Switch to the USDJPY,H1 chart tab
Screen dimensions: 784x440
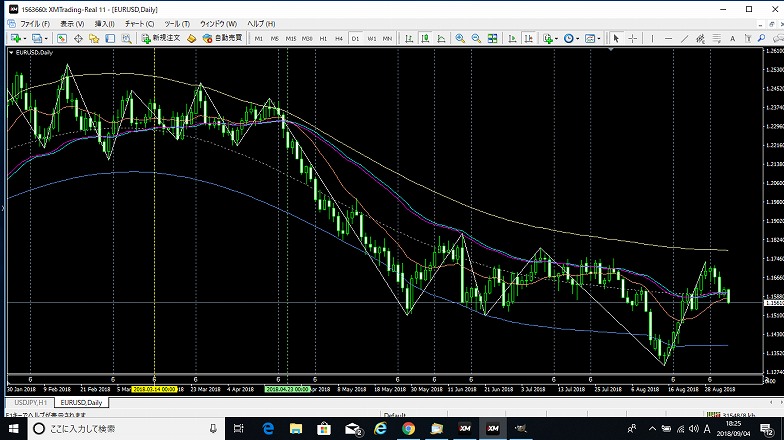27,402
